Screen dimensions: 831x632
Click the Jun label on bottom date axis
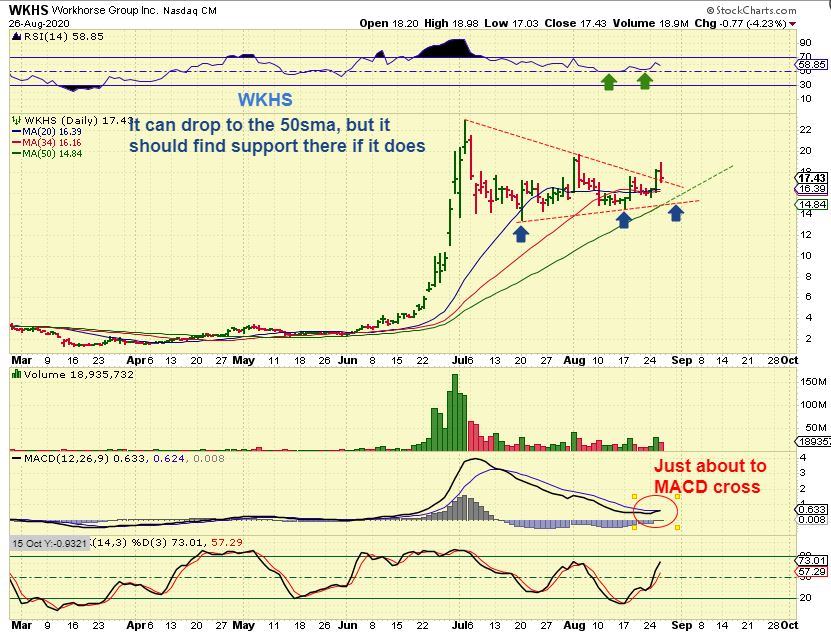348,625
